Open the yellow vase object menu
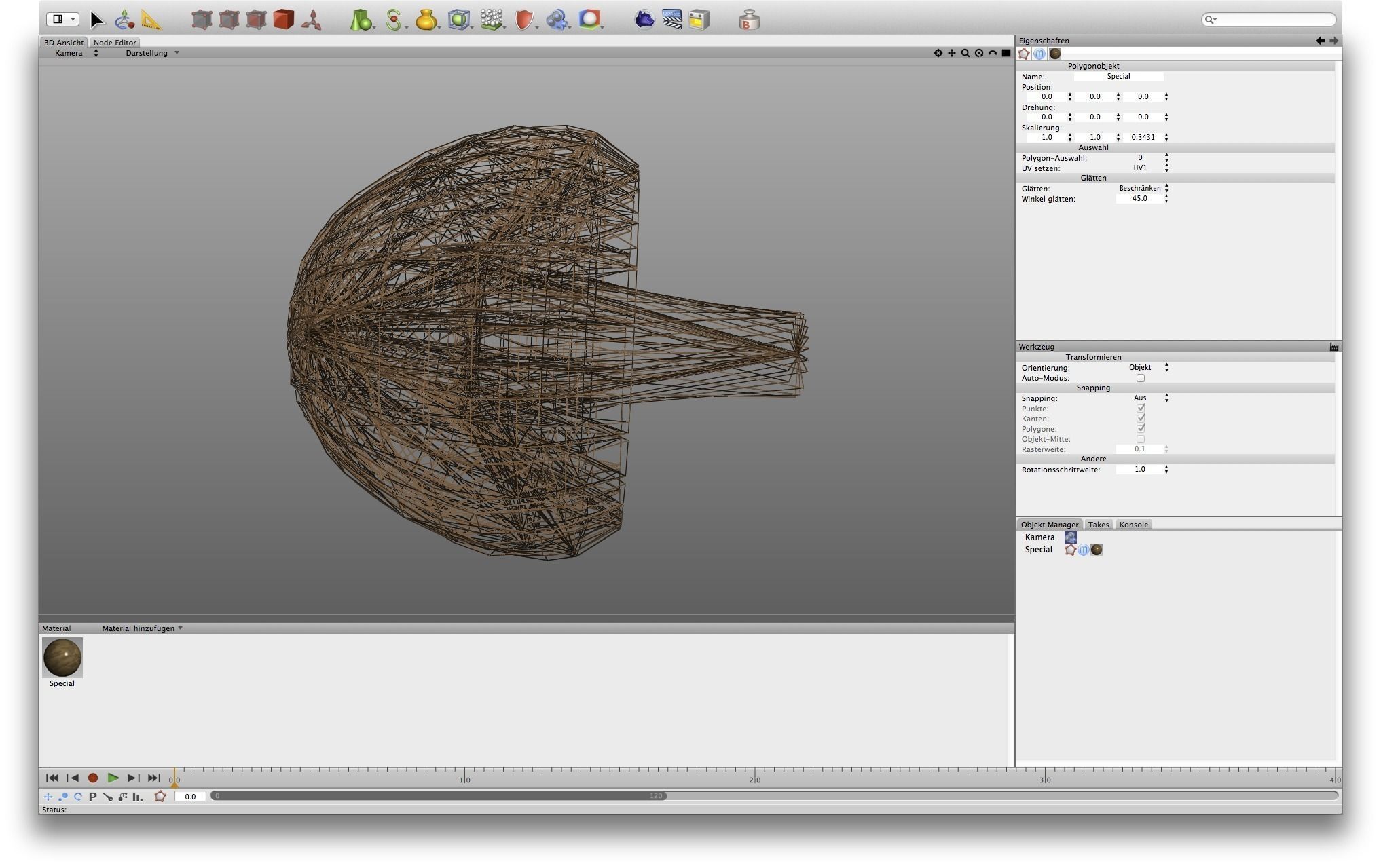1381x868 pixels. point(426,20)
